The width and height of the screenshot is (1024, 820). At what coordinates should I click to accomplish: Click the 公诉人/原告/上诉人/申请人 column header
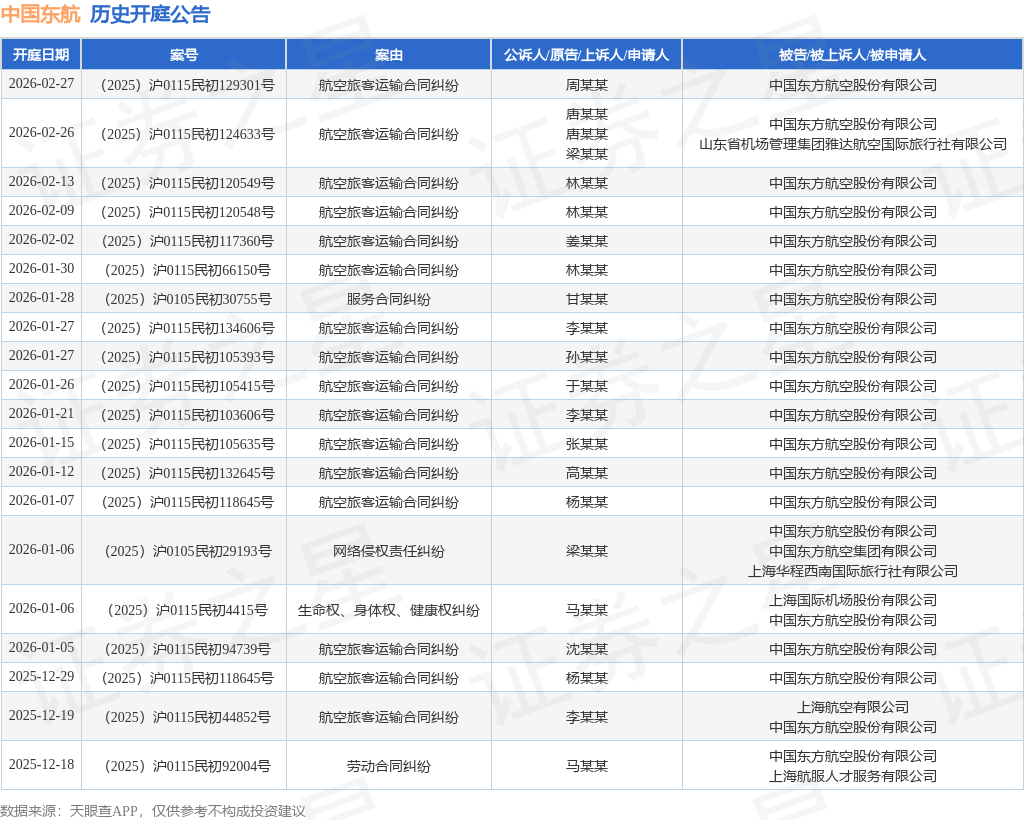pyautogui.click(x=586, y=55)
